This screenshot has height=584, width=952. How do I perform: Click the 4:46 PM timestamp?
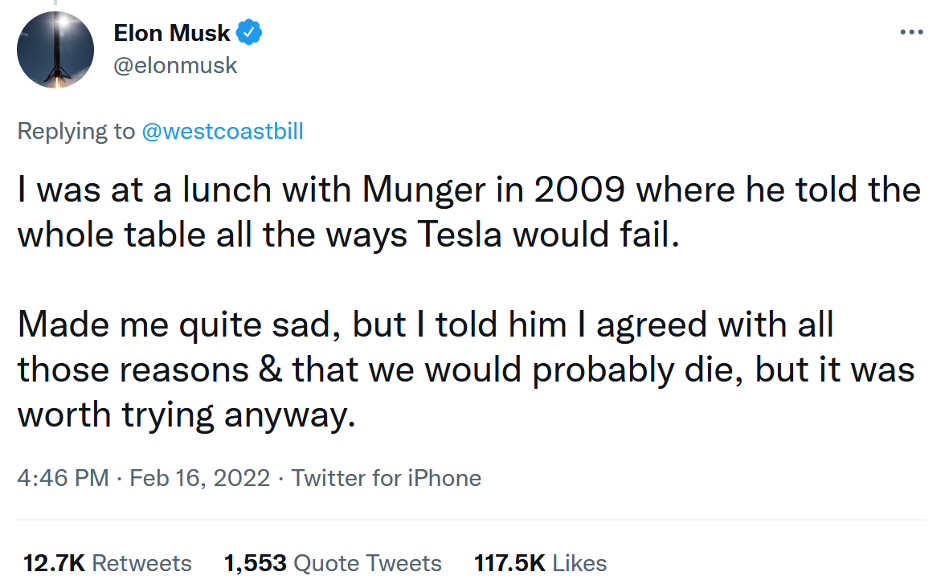[x=63, y=478]
